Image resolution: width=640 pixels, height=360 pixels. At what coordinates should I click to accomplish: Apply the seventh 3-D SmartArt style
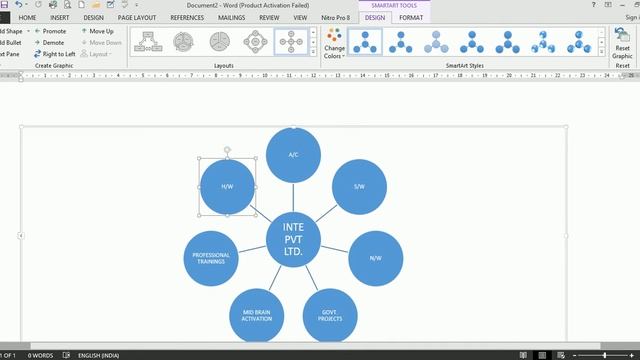pos(579,42)
